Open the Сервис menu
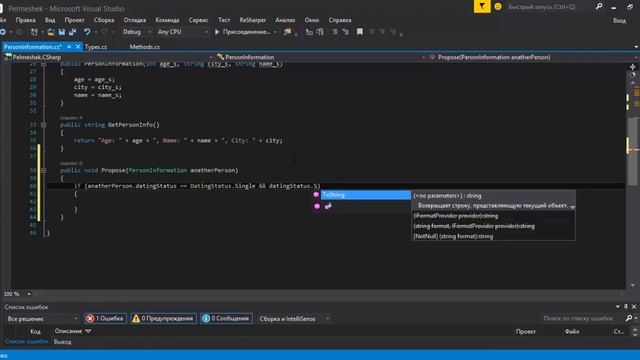Viewport: 640px width, 360px height. (x=198, y=20)
